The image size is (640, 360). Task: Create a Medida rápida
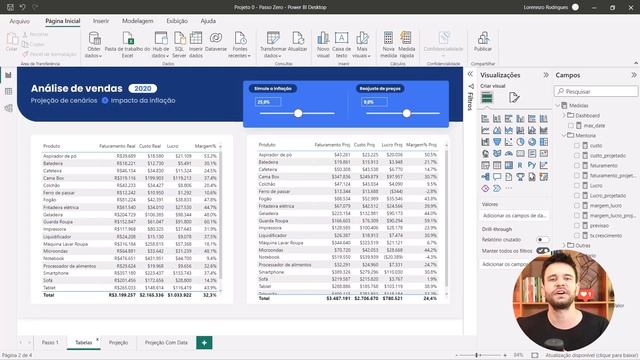click(407, 44)
